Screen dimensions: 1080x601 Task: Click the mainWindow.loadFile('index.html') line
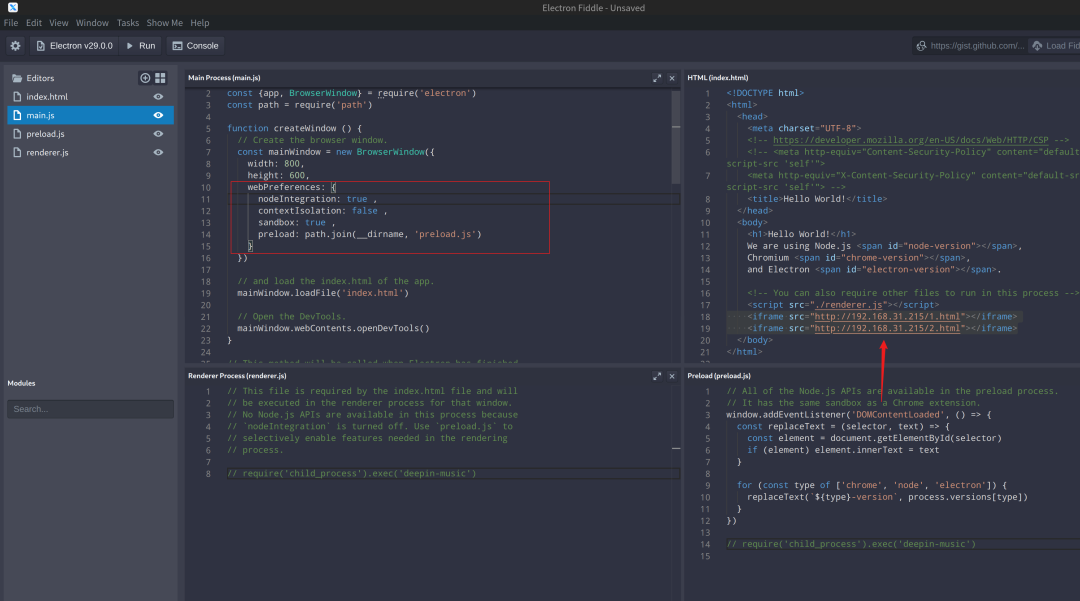[323, 293]
